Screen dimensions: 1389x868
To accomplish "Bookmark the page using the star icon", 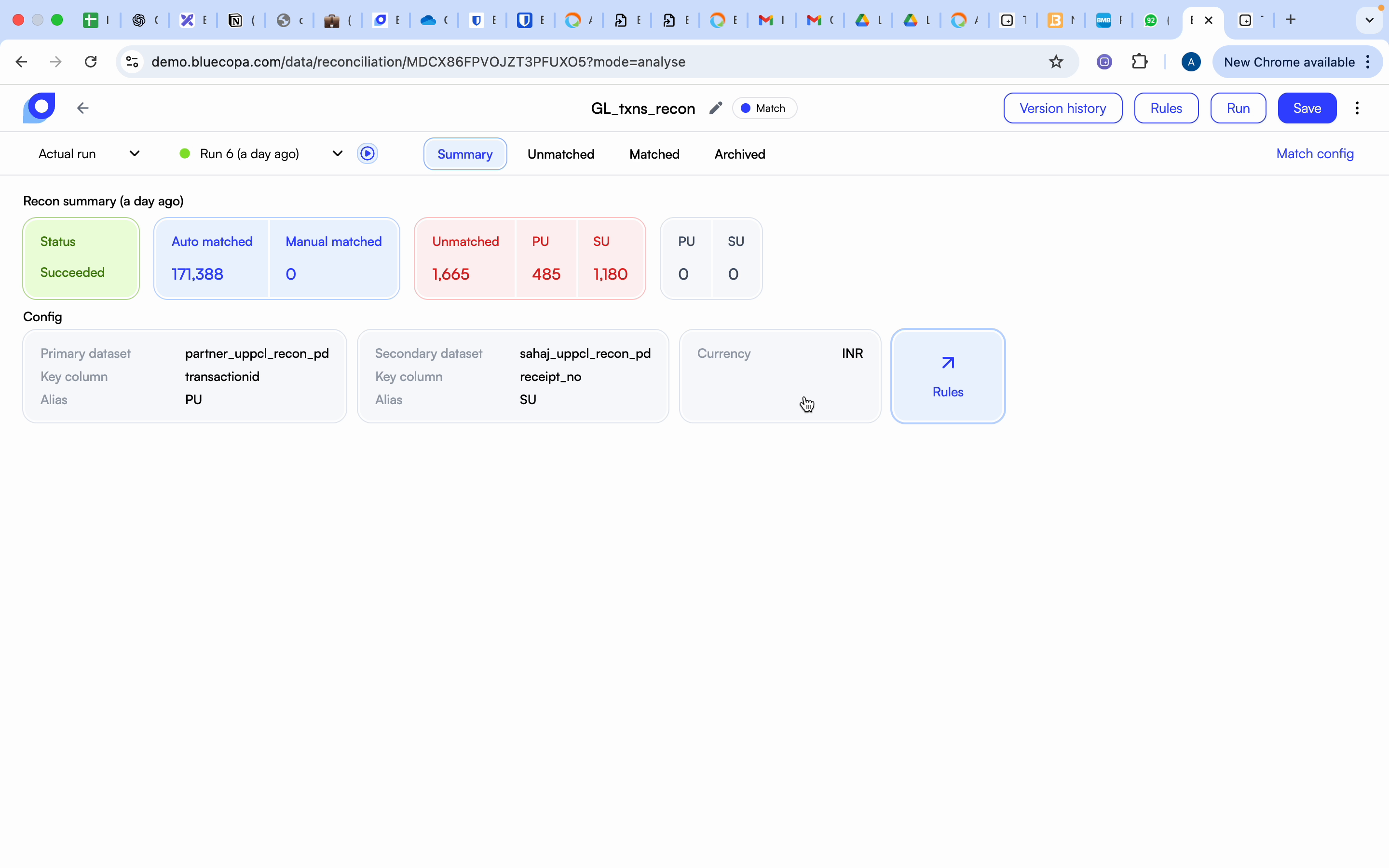I will 1056,61.
